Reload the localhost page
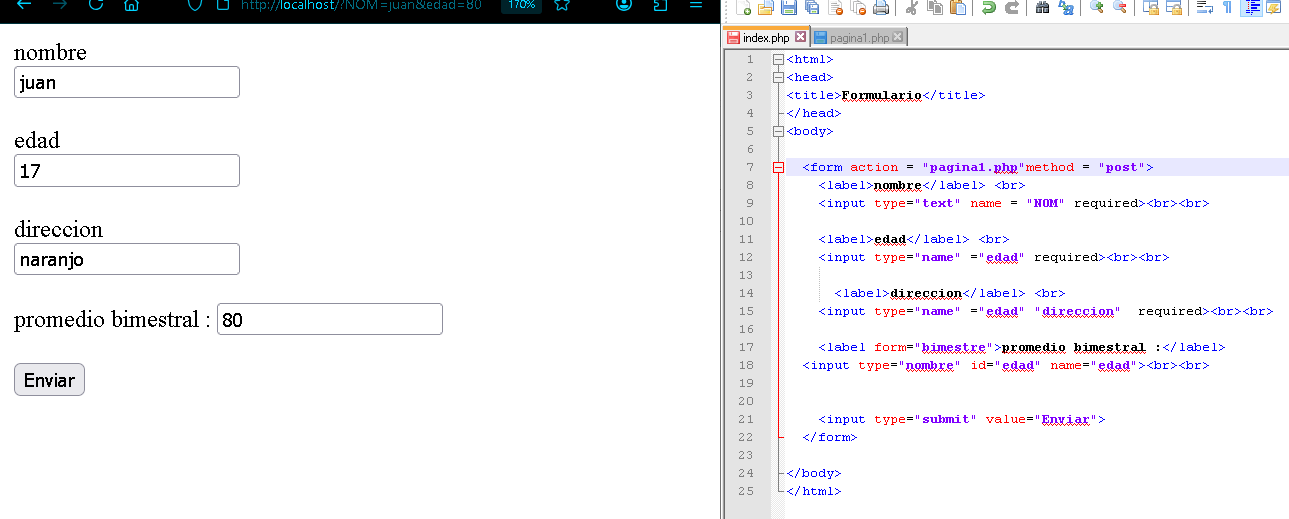This screenshot has height=519, width=1289. point(96,5)
